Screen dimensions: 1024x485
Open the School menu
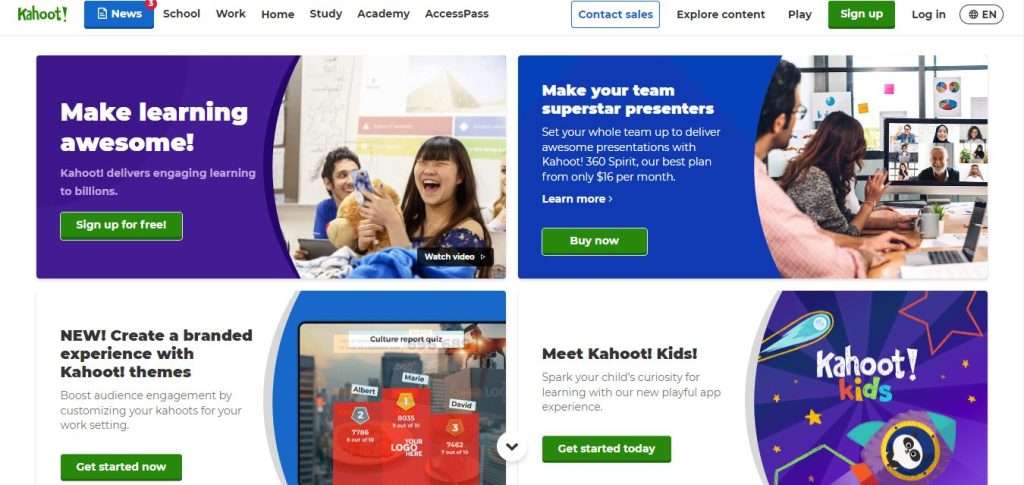tap(182, 14)
